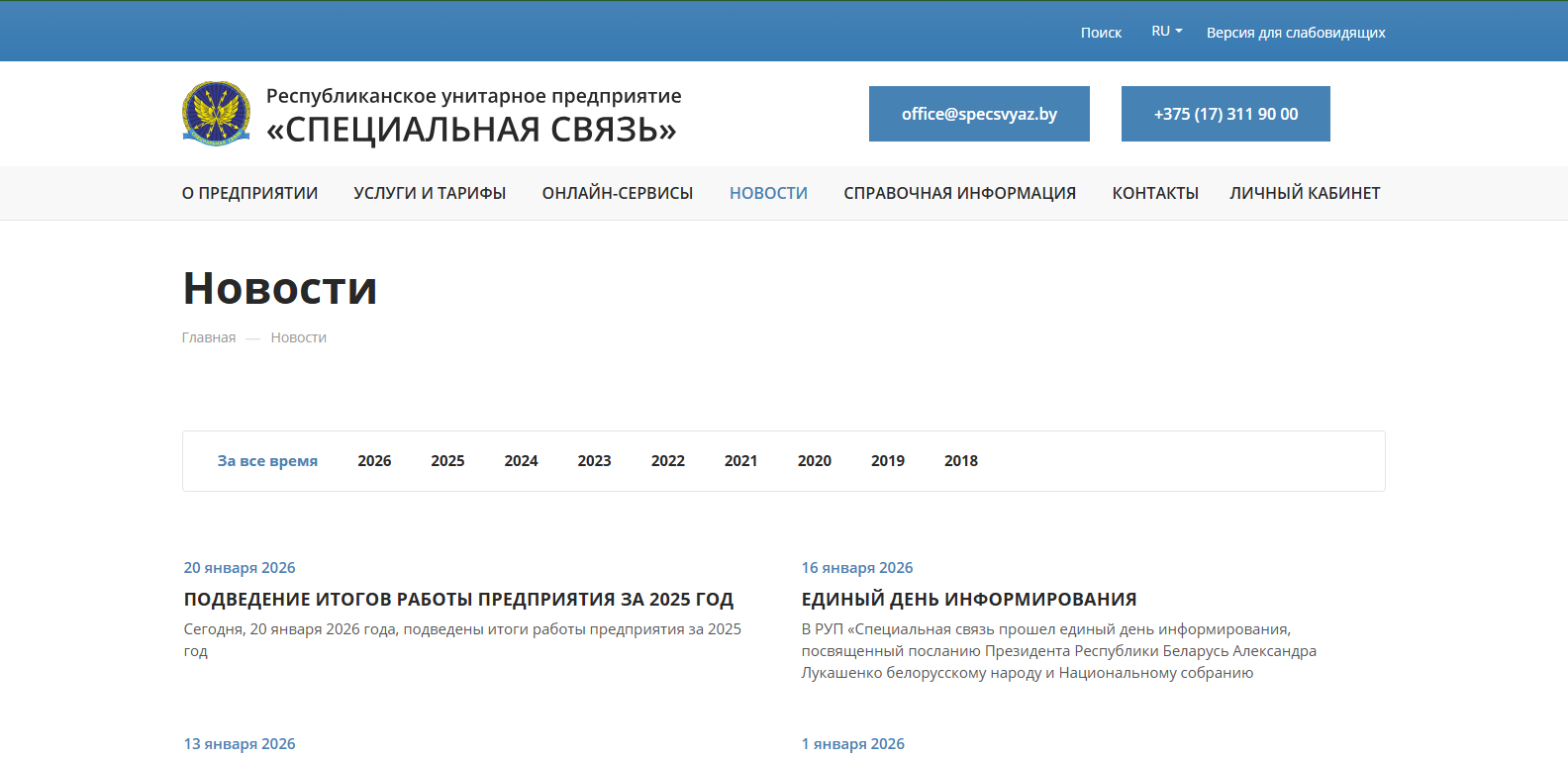
Task: Click Республиканское унитарное предприятие subtitle
Action: 474,96
